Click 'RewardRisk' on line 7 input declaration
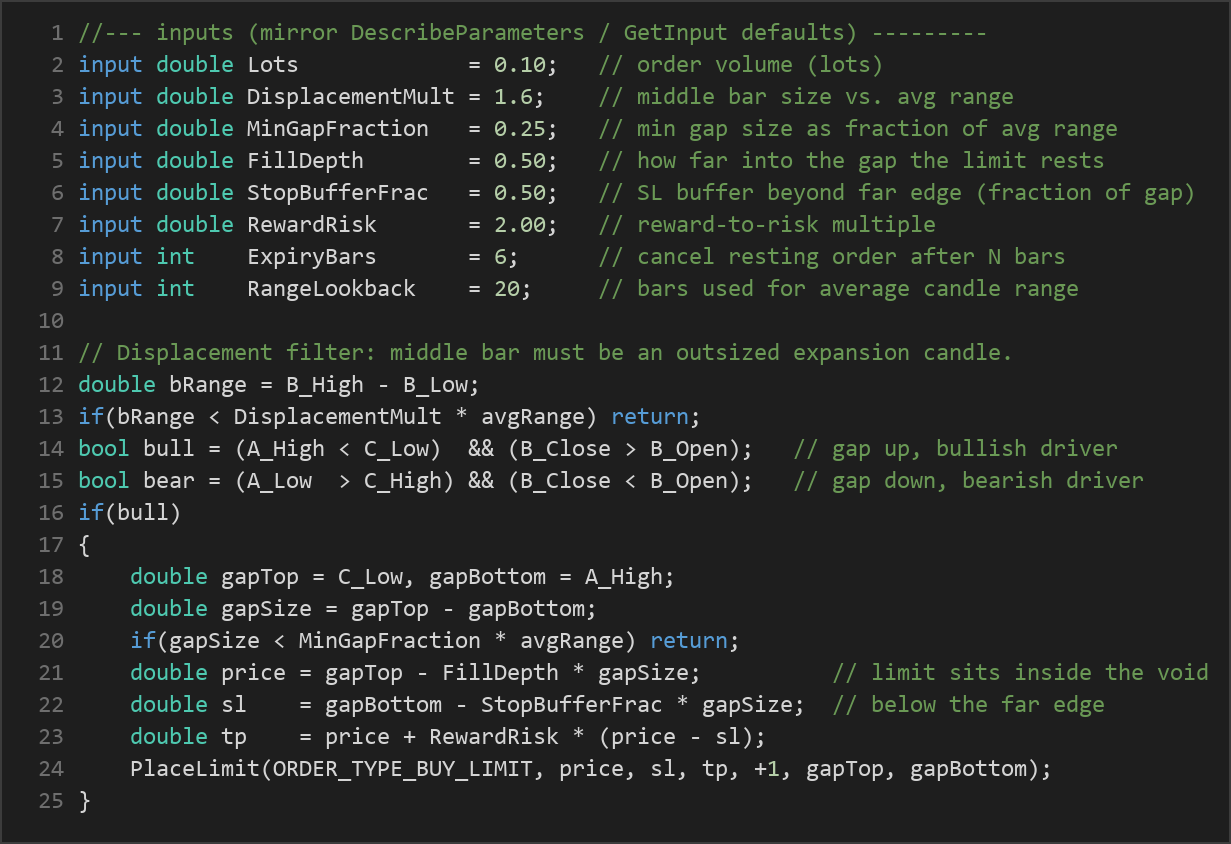Viewport: 1231px width, 844px height. (312, 225)
